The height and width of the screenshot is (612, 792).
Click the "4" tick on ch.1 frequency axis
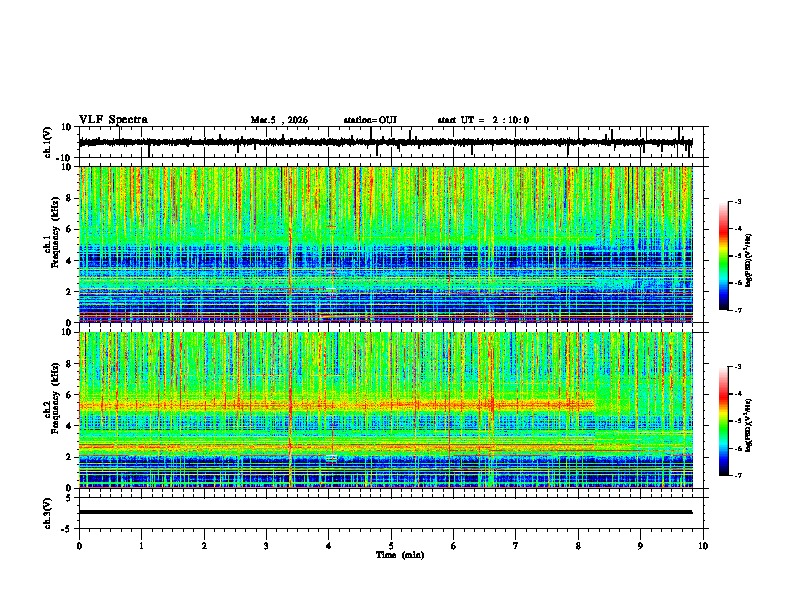[x=69, y=261]
